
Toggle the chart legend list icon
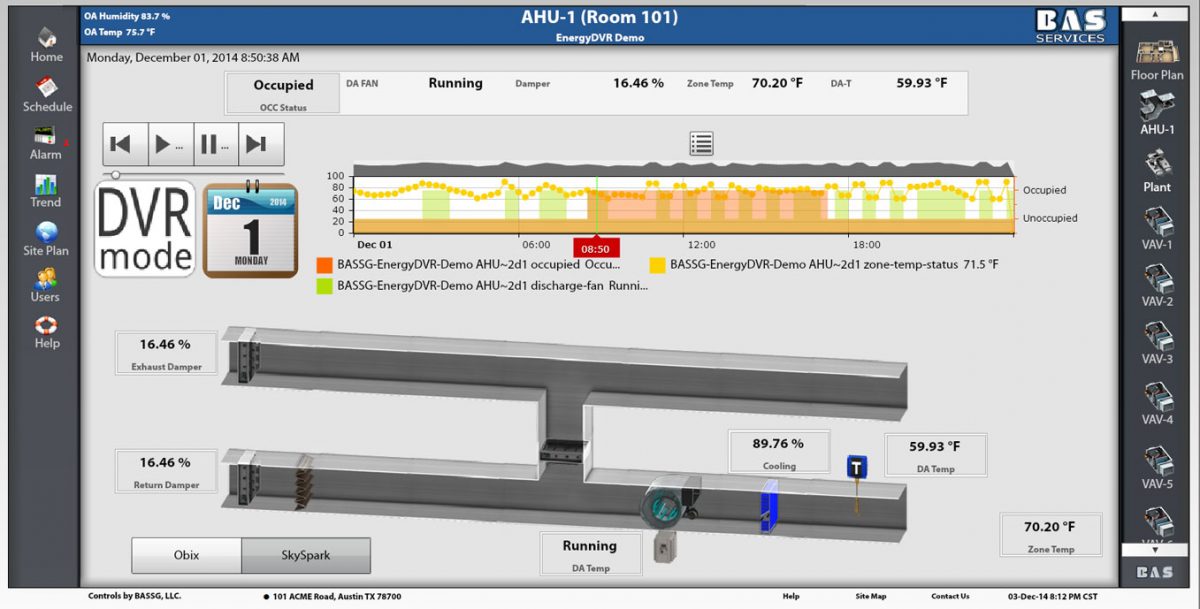[701, 144]
